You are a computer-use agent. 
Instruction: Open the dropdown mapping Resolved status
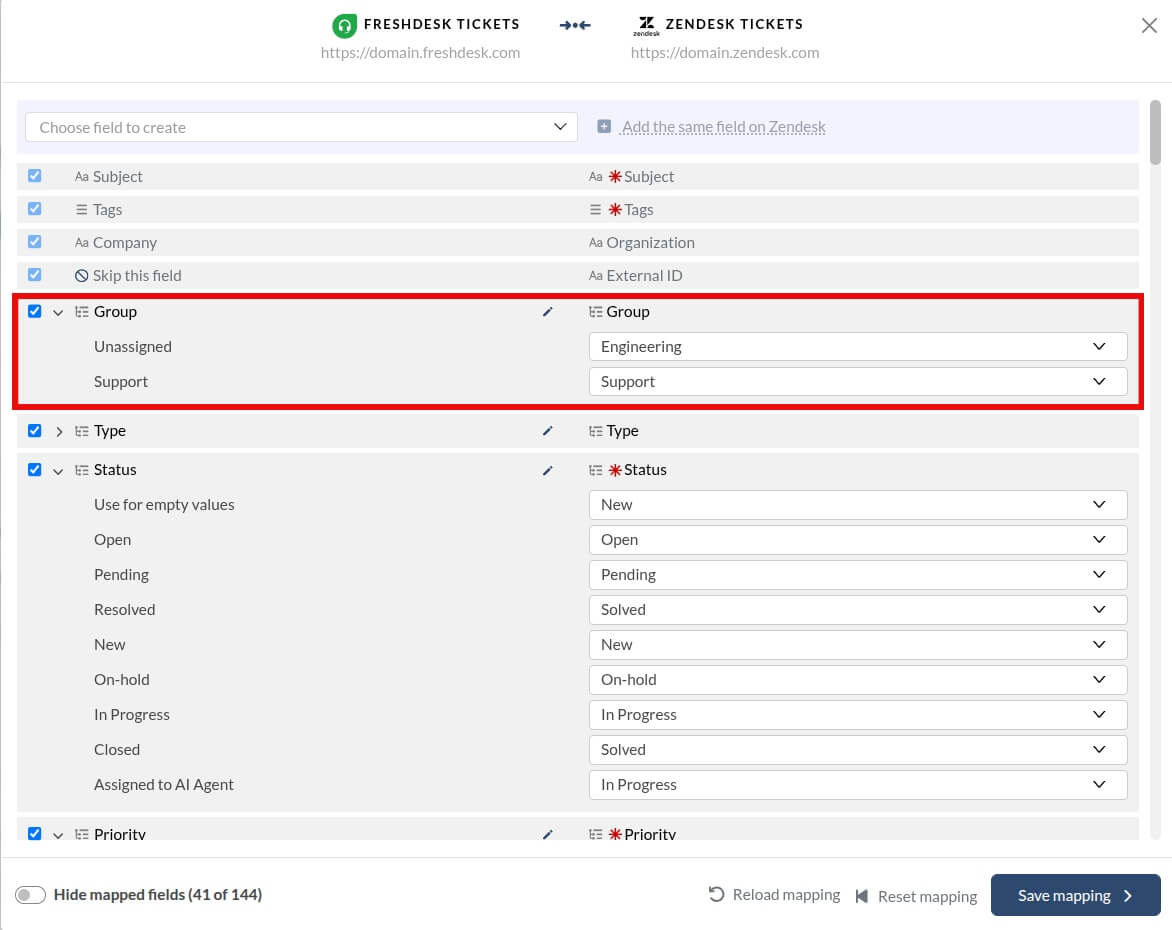point(858,610)
